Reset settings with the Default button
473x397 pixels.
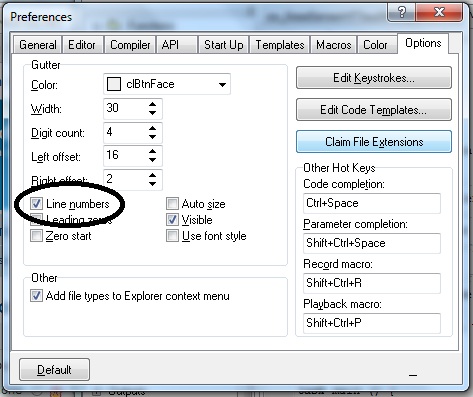54,369
